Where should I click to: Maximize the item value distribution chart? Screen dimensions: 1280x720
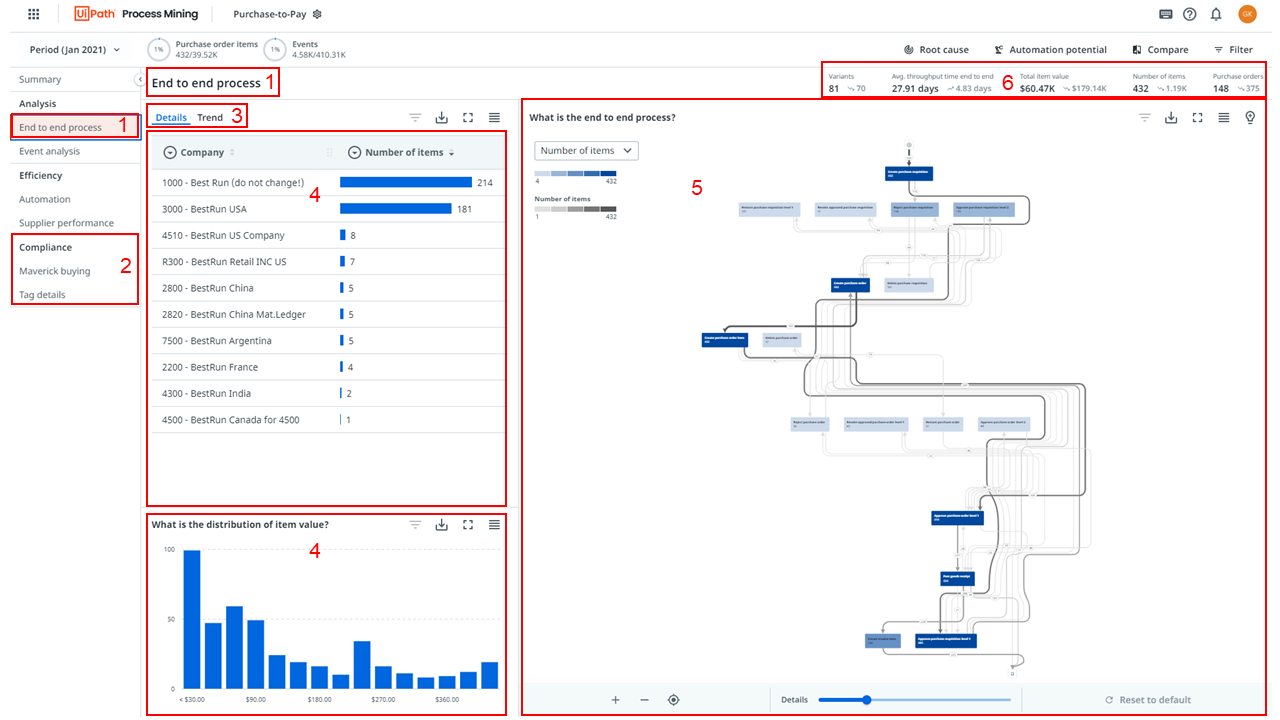(x=468, y=524)
